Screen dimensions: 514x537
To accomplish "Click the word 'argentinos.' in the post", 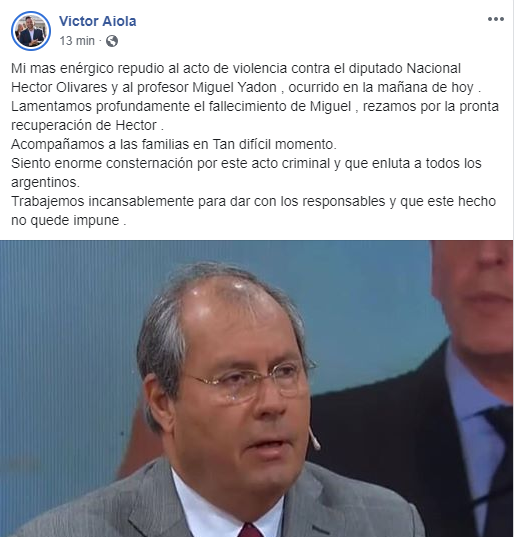I will 45,182.
